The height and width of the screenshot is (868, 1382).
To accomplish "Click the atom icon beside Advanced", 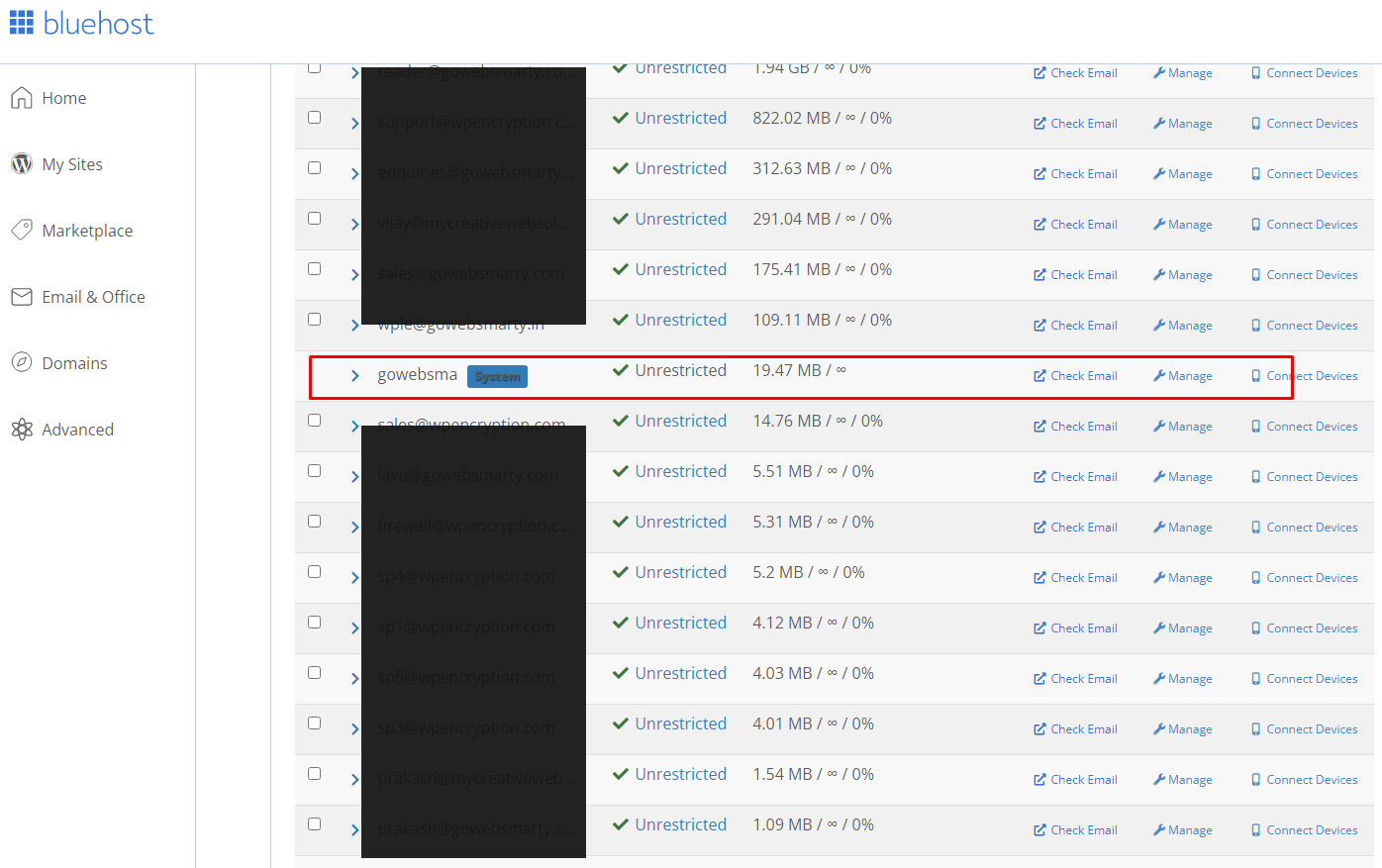I will point(22,429).
